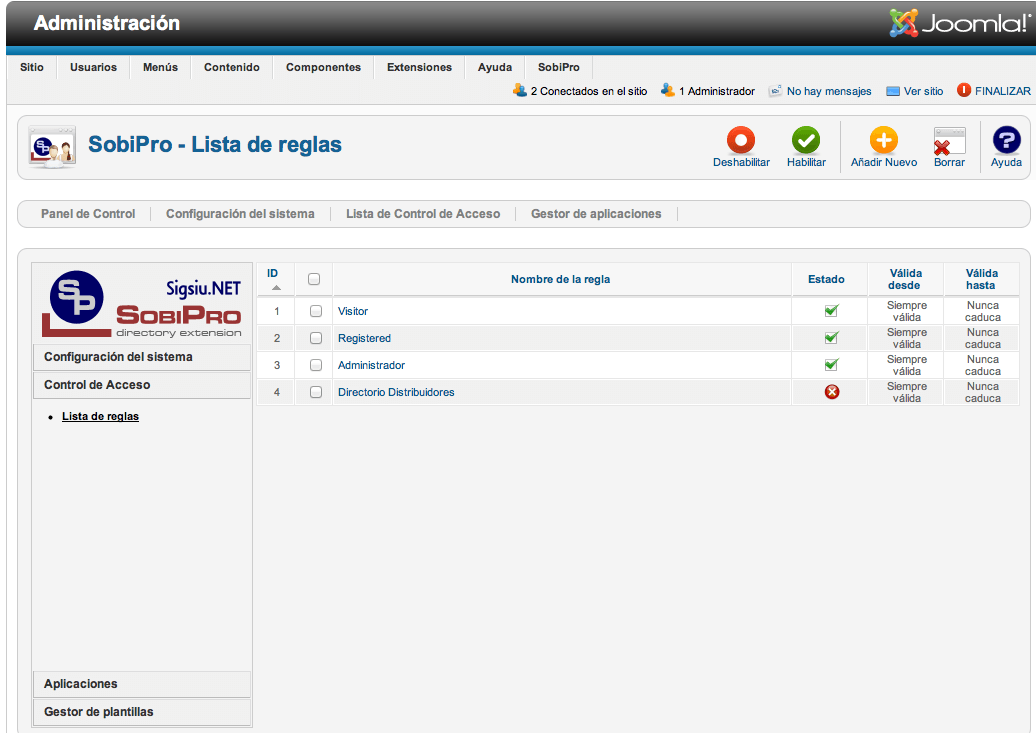This screenshot has height=733, width=1036.
Task: Open the SobiPro menu
Action: [558, 67]
